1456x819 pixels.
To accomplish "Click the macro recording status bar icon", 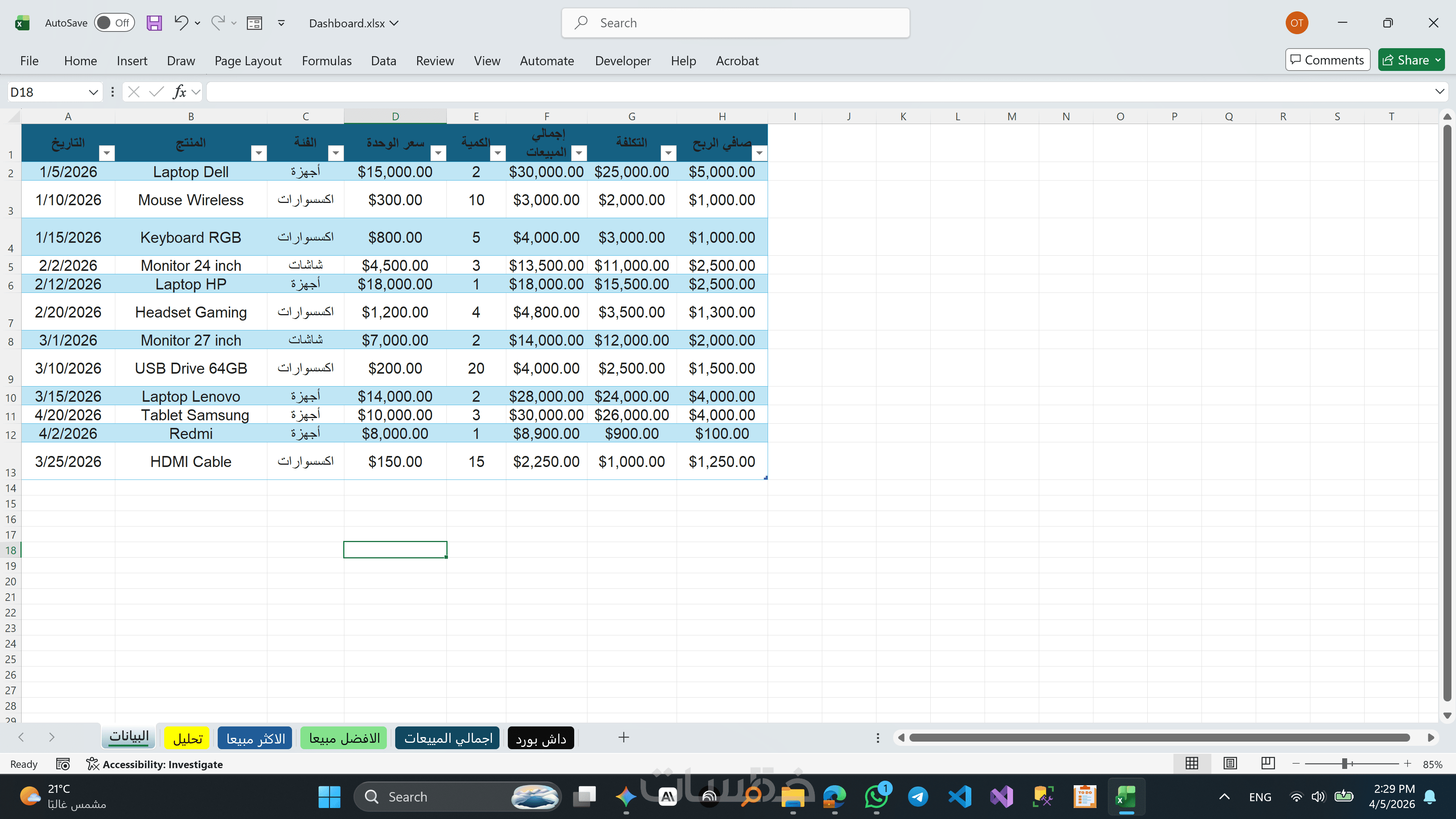I will click(x=63, y=764).
